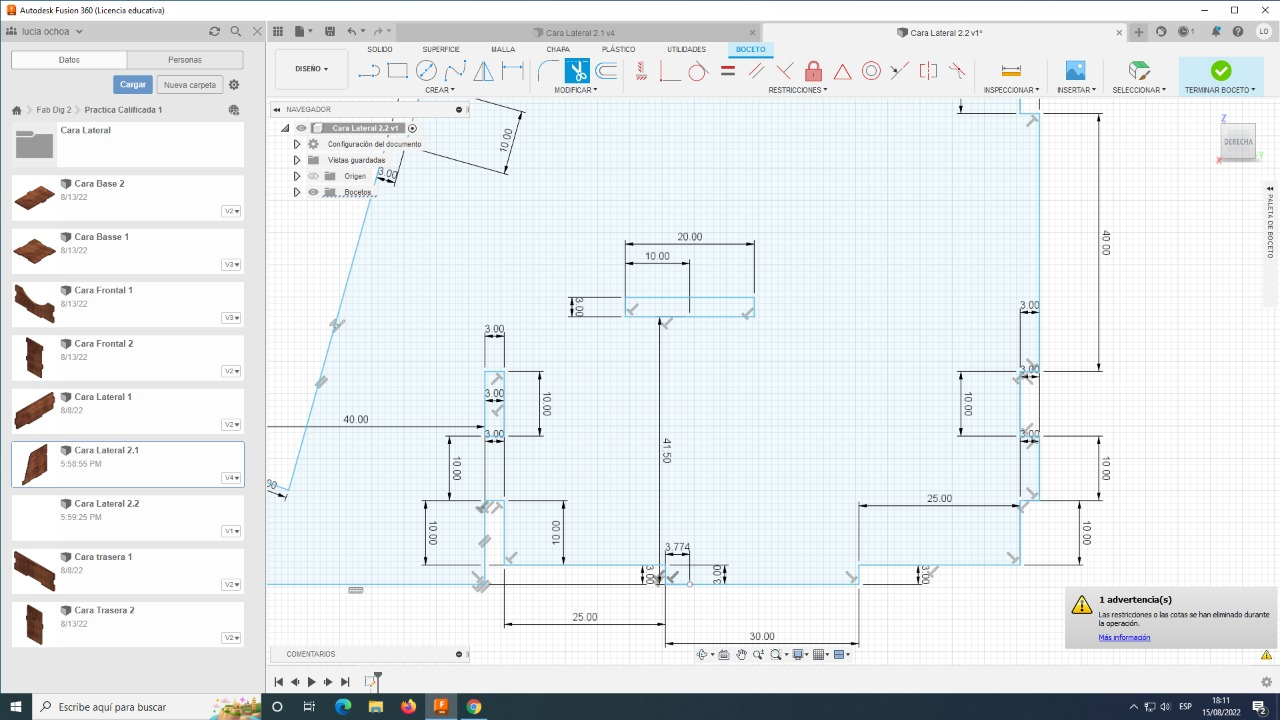
Task: Click the Select tool icon
Action: [1139, 71]
